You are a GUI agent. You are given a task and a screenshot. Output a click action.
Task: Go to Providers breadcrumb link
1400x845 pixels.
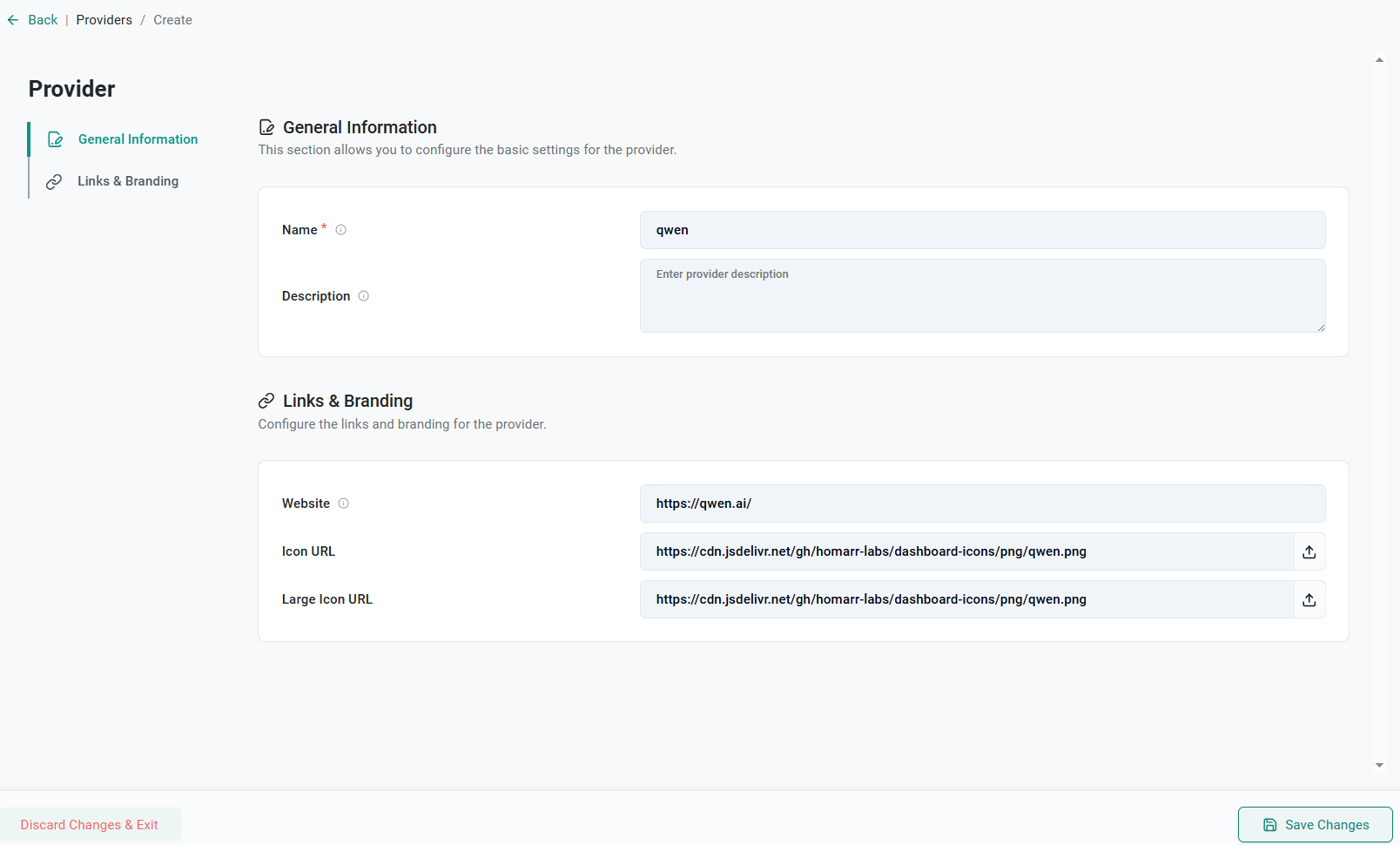point(104,20)
